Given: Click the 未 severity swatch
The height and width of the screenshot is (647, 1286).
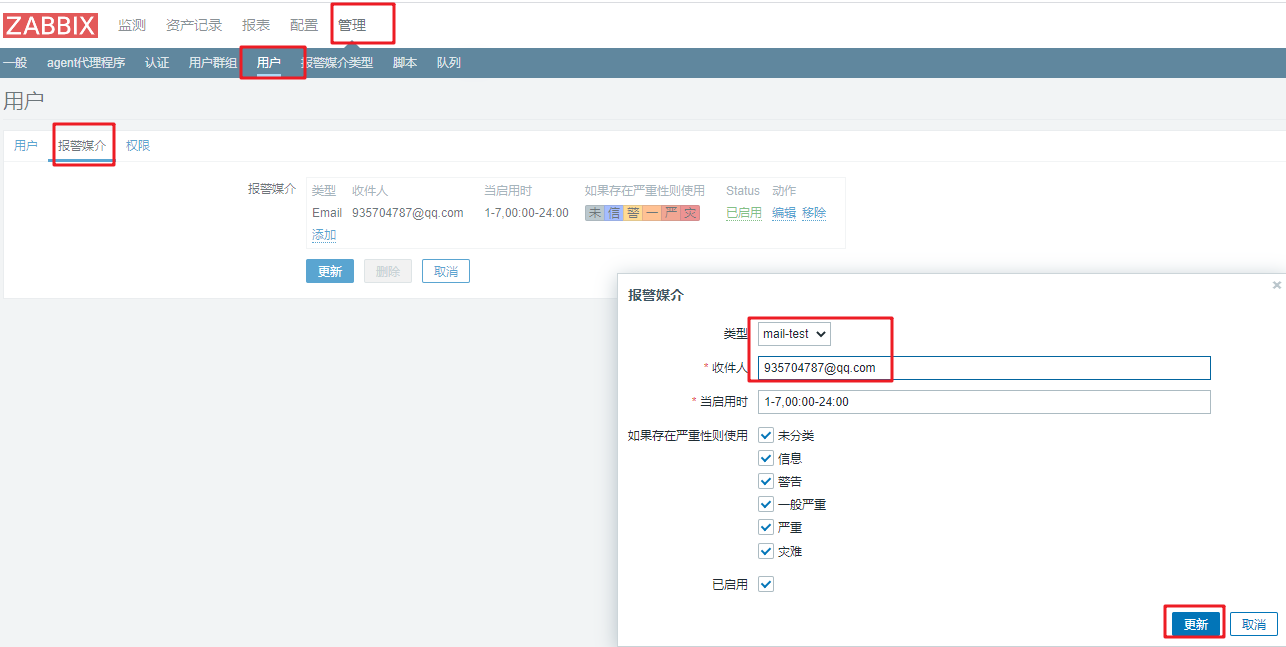Looking at the screenshot, I should [595, 213].
